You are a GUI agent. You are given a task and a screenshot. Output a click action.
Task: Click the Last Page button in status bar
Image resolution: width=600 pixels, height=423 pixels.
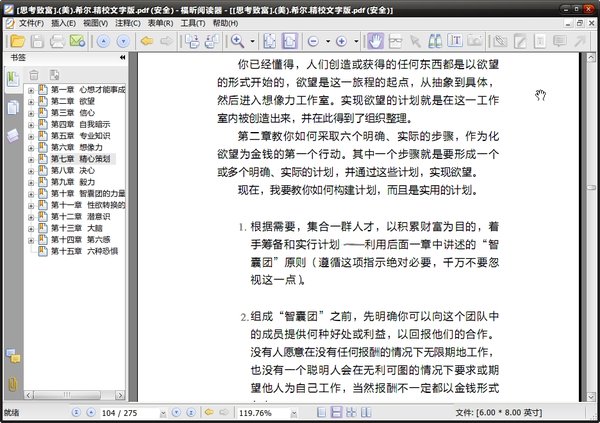[x=191, y=412]
